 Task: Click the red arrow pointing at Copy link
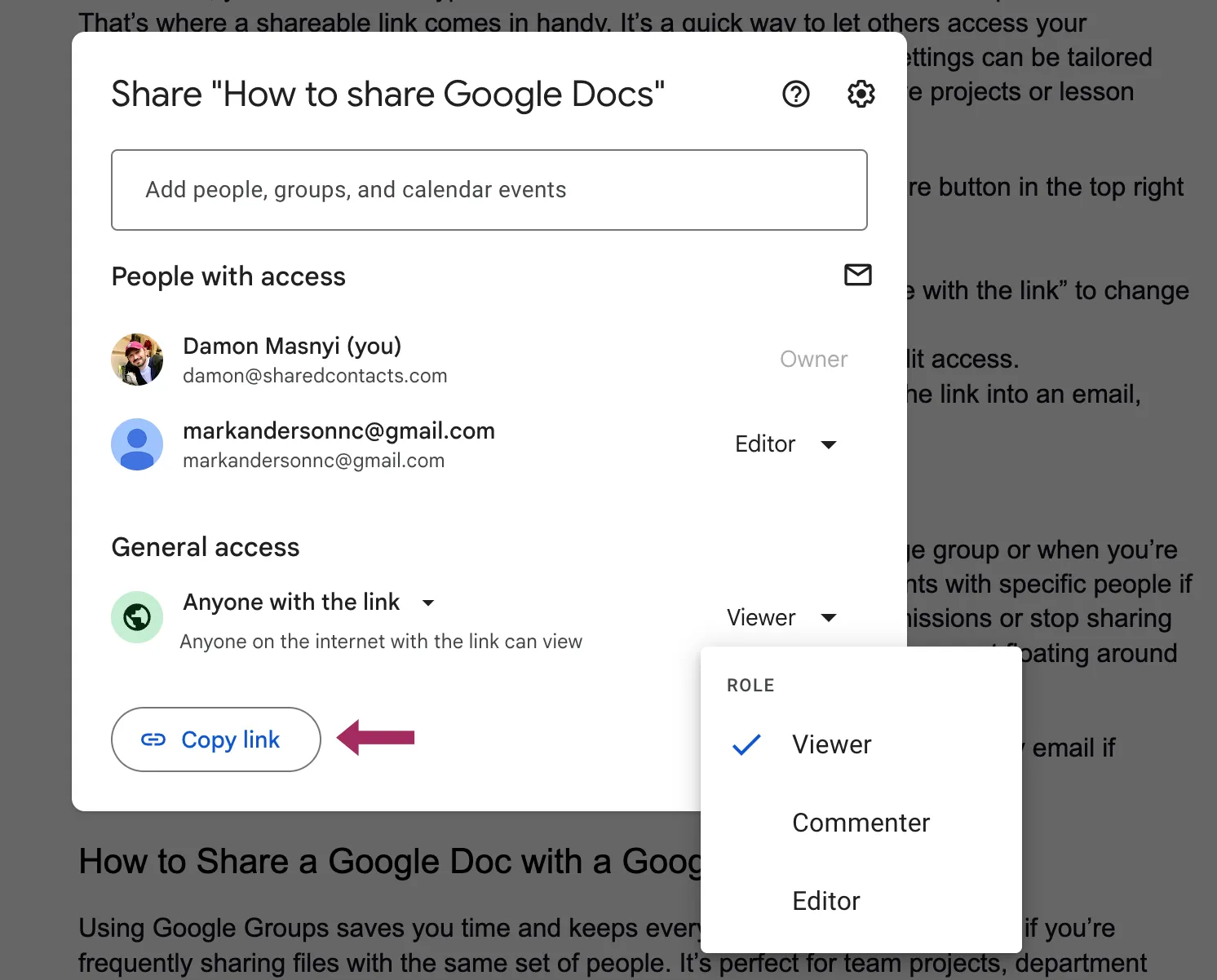(377, 738)
